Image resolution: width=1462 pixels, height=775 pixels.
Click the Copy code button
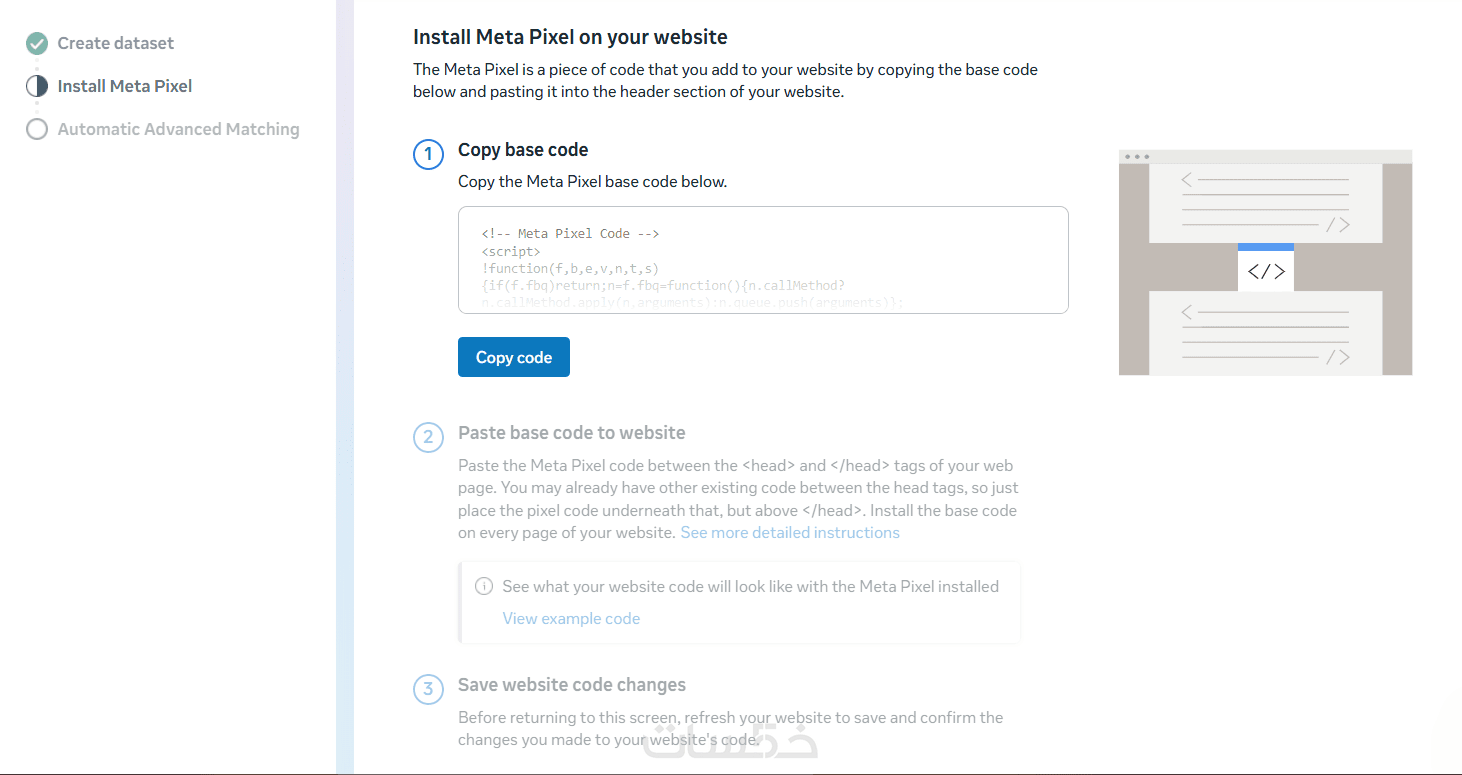tap(514, 357)
